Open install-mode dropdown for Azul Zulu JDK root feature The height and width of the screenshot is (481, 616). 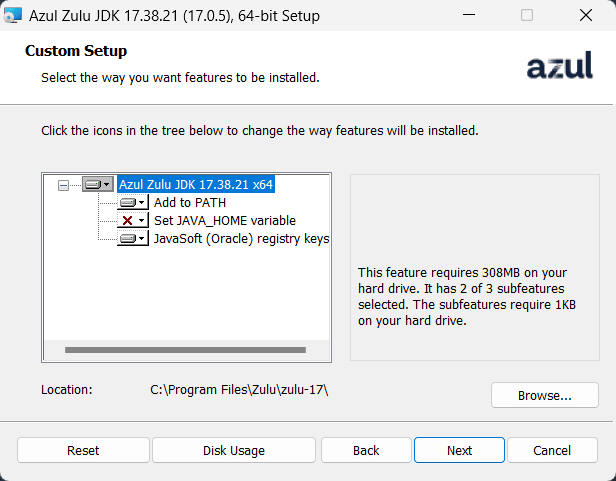(98, 184)
